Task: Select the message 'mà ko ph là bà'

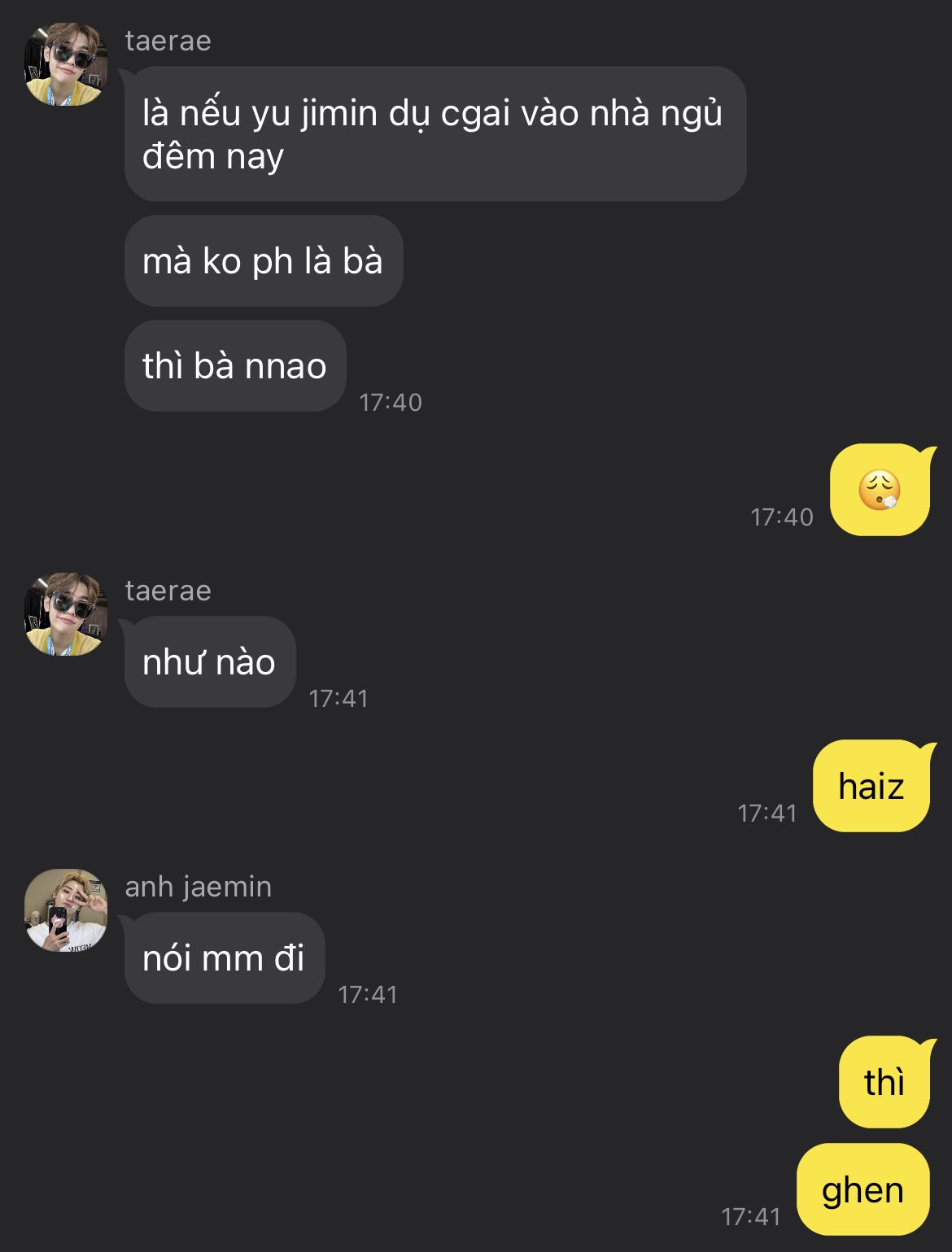Action: [264, 261]
